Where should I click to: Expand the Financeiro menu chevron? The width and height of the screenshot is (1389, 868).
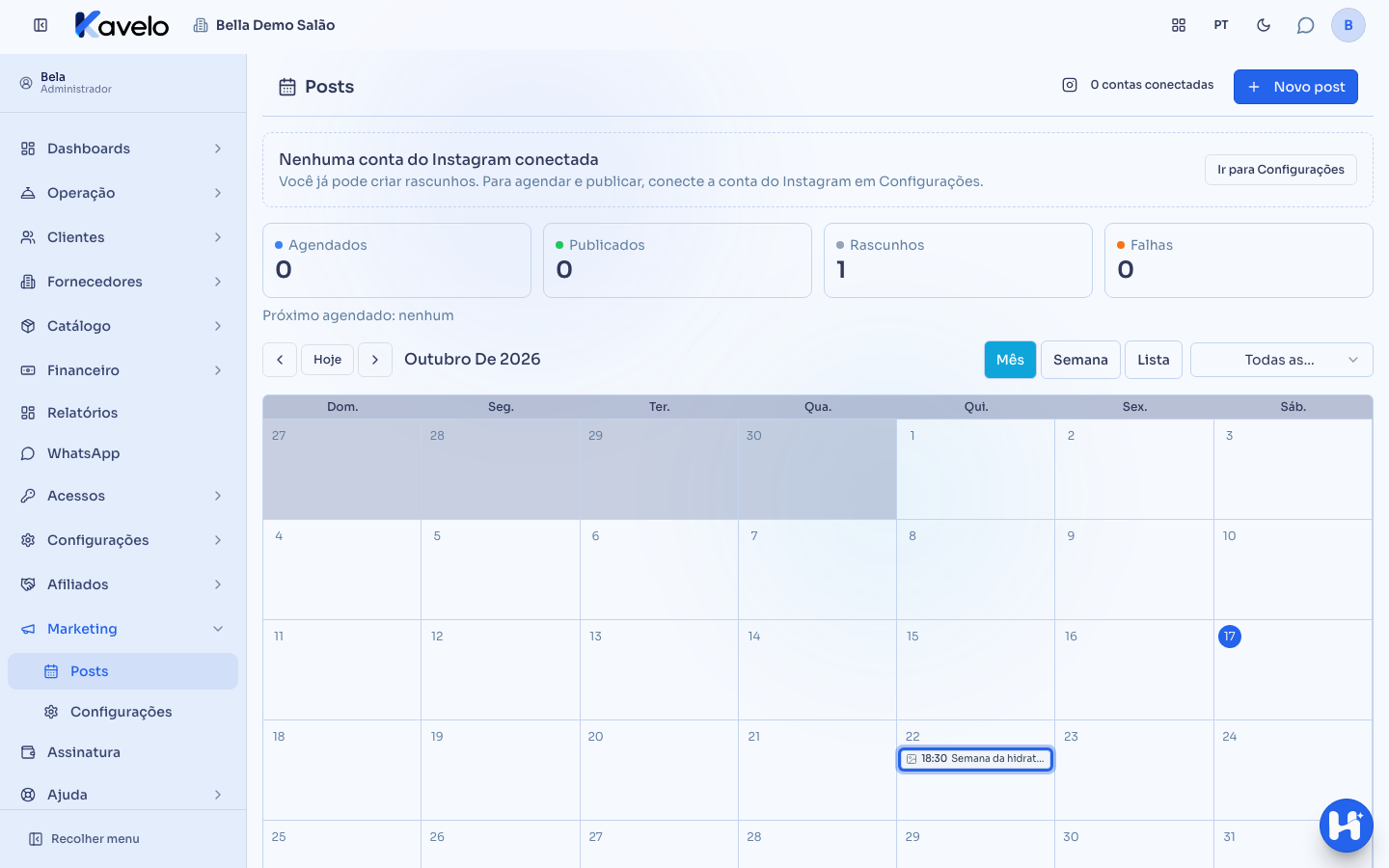click(x=218, y=370)
